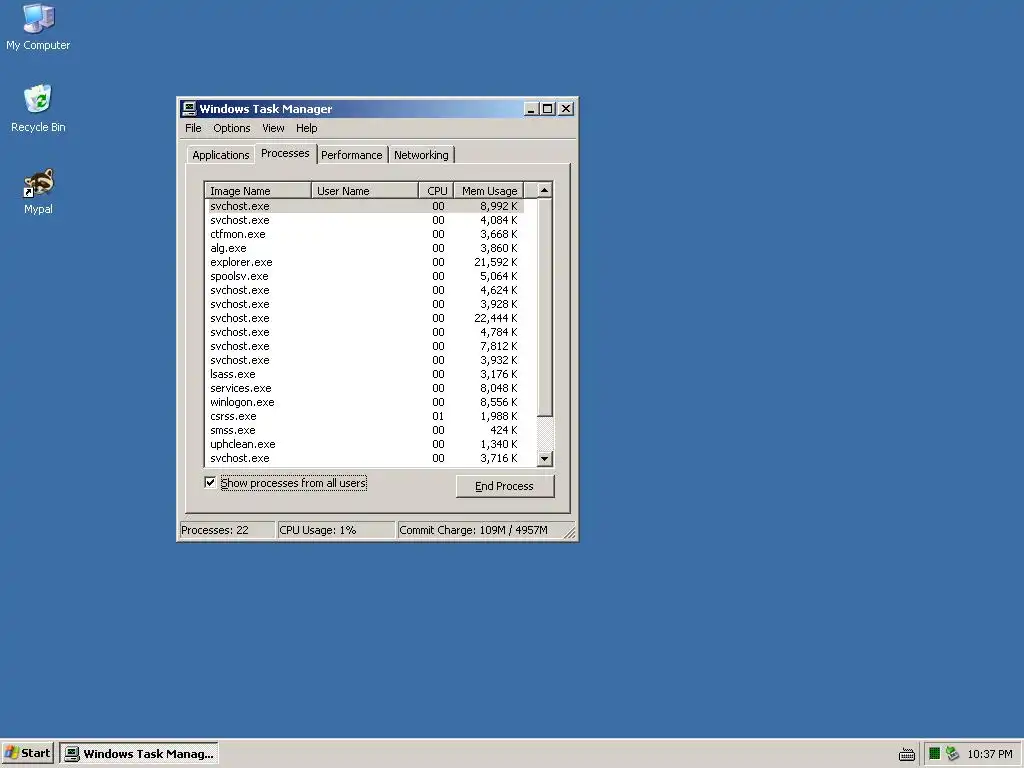This screenshot has height=768, width=1024.
Task: Click the CPU Usage: 1% status entry
Action: [336, 530]
